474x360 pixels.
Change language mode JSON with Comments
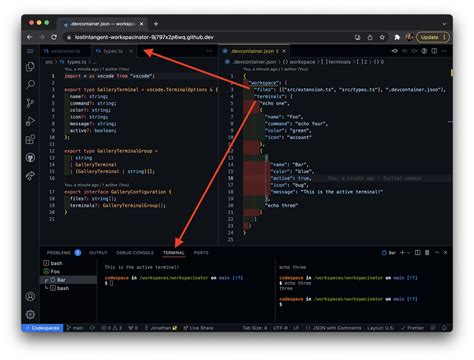click(333, 328)
